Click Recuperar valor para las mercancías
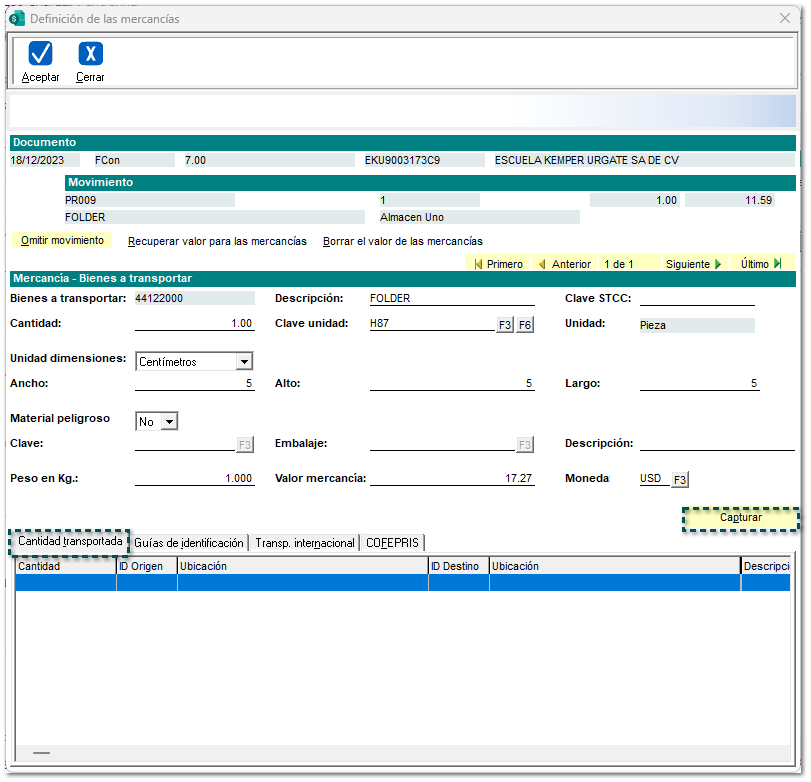Image resolution: width=811 pixels, height=782 pixels. (217, 241)
